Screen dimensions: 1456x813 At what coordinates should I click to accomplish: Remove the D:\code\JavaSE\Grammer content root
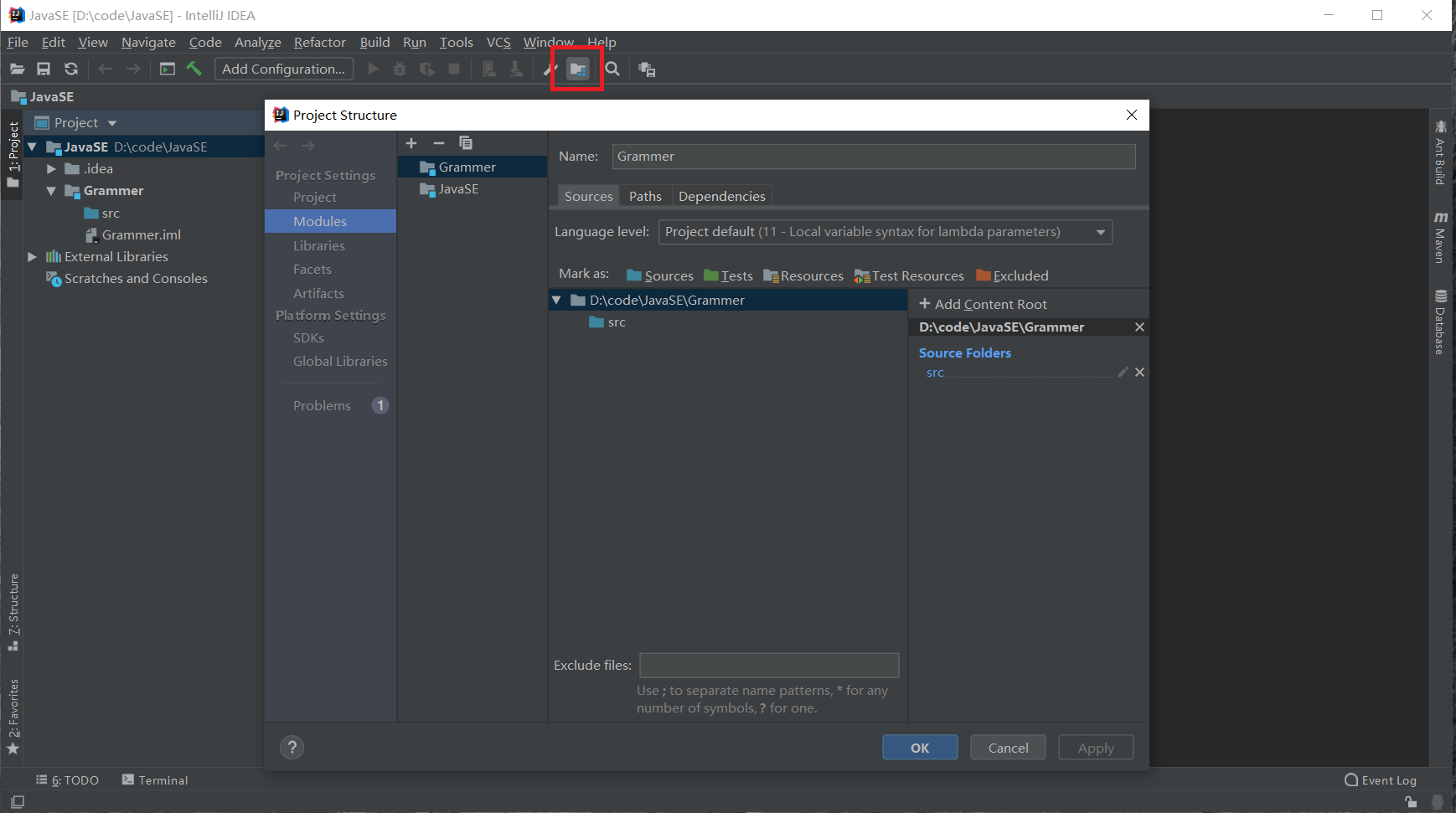(1139, 327)
